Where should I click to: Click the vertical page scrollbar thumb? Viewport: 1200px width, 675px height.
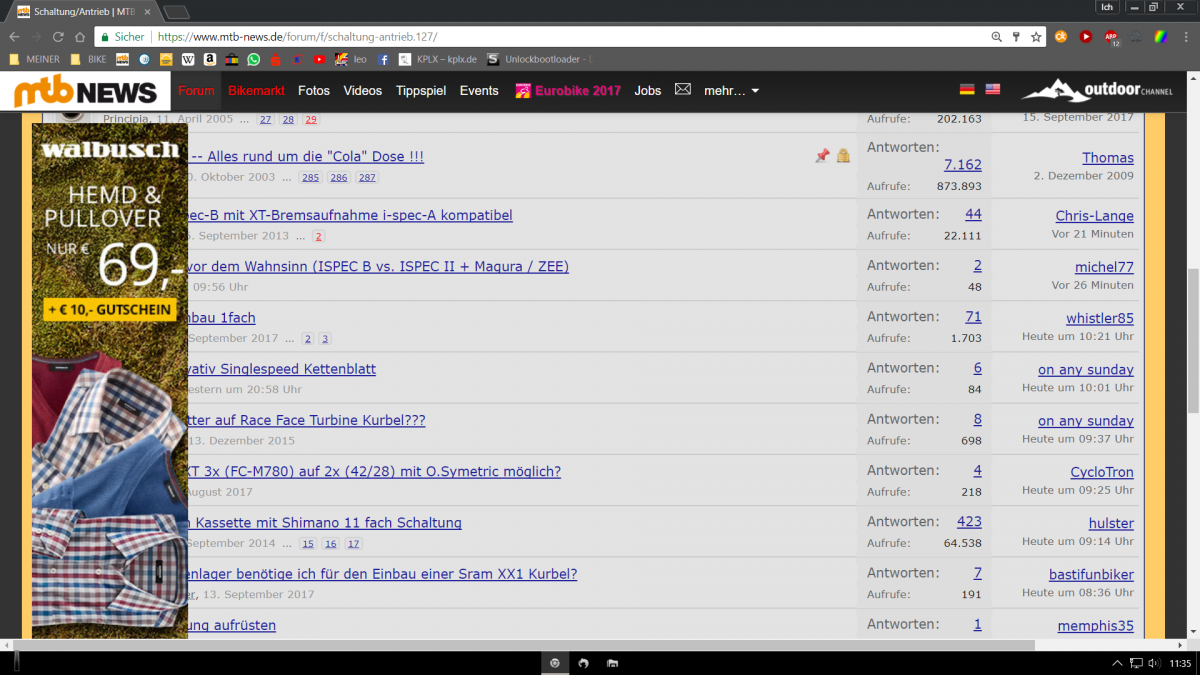(1192, 340)
